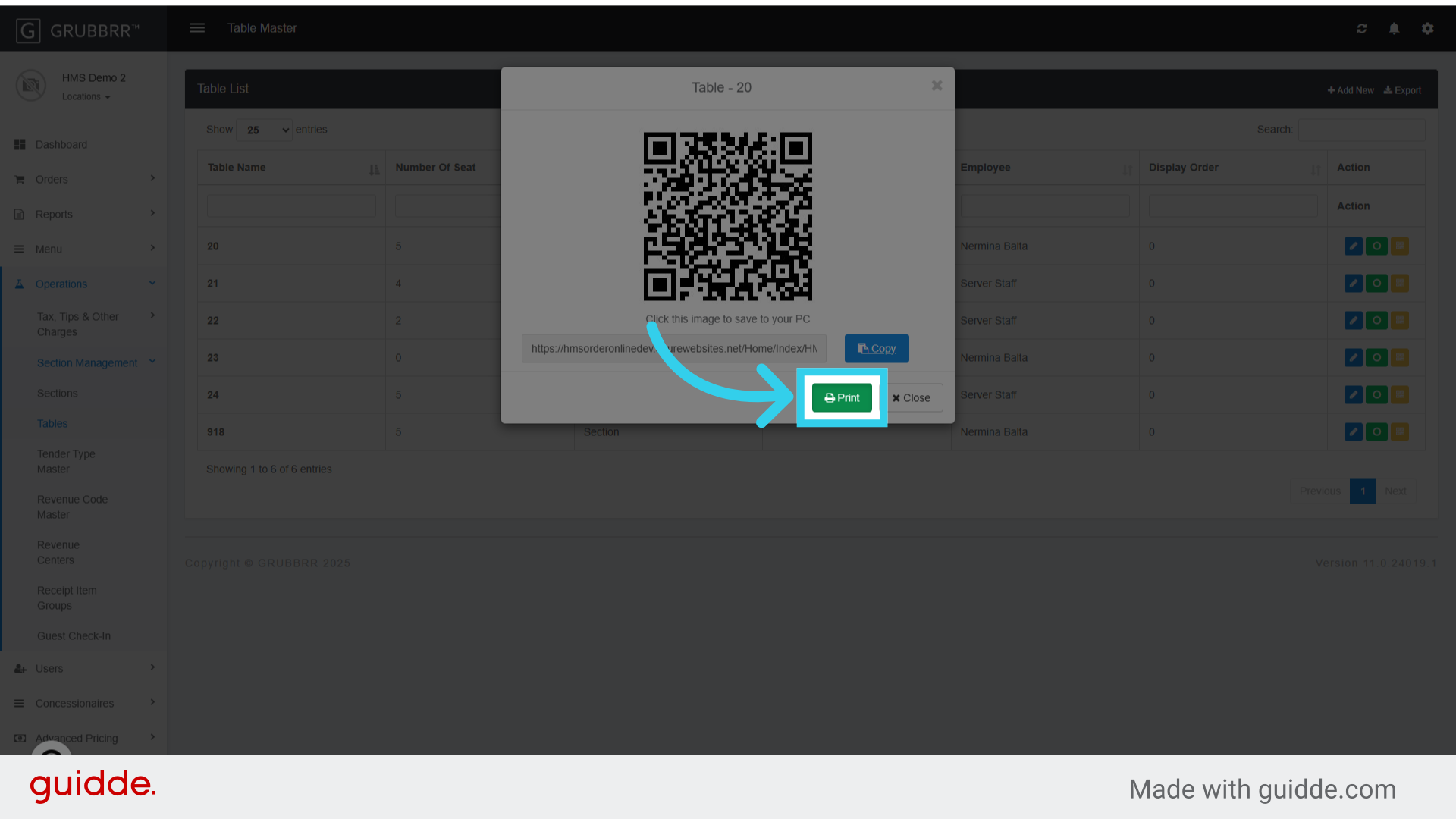
Task: Copy the table ordering URL
Action: tap(877, 349)
